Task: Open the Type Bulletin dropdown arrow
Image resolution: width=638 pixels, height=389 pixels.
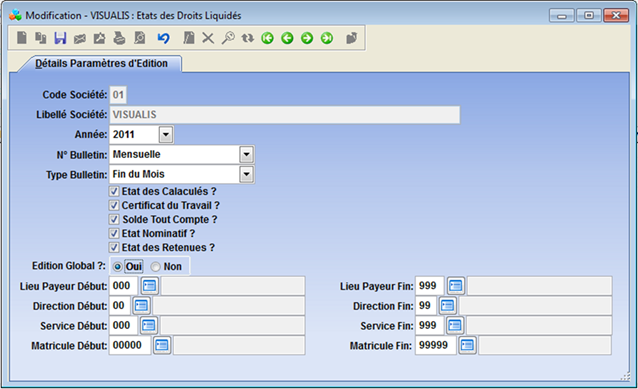Action: tap(247, 175)
